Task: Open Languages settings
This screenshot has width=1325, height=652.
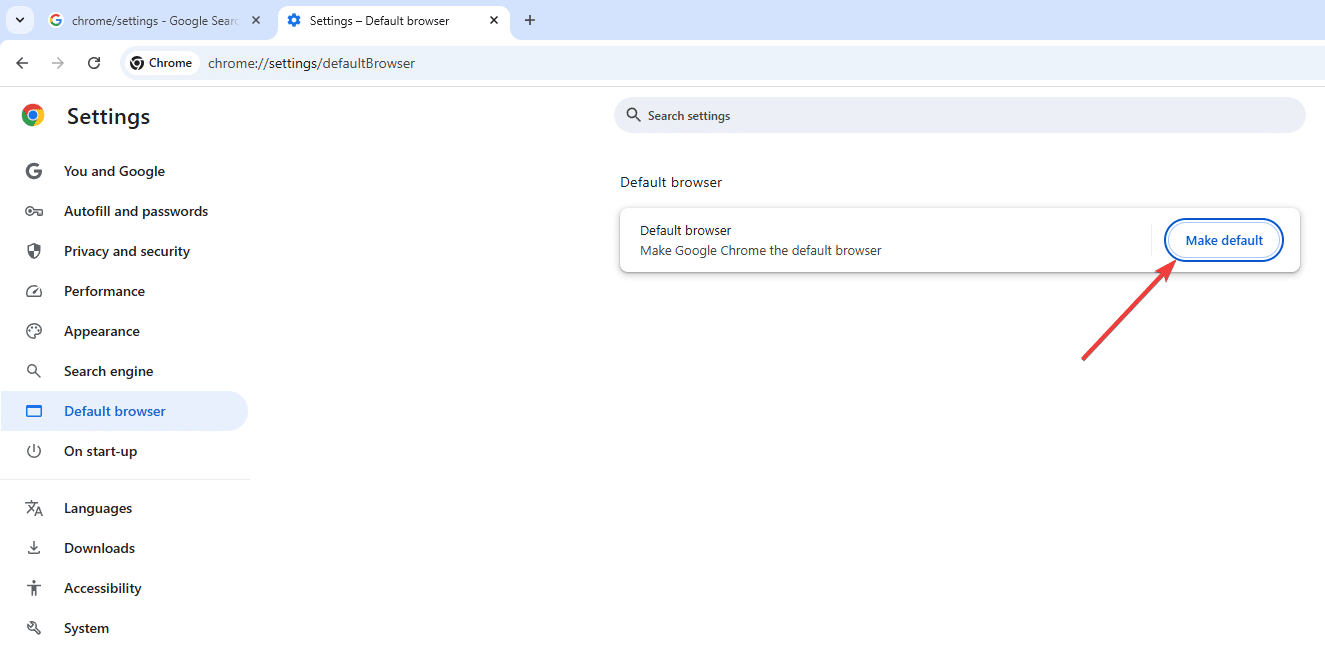Action: tap(98, 508)
